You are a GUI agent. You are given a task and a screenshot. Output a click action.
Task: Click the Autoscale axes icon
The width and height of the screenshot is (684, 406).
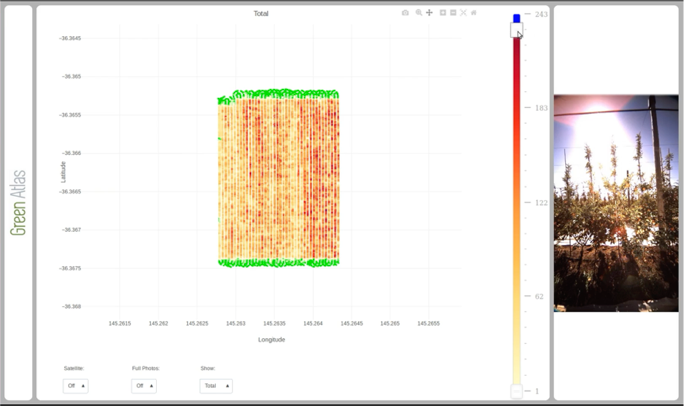click(x=463, y=13)
